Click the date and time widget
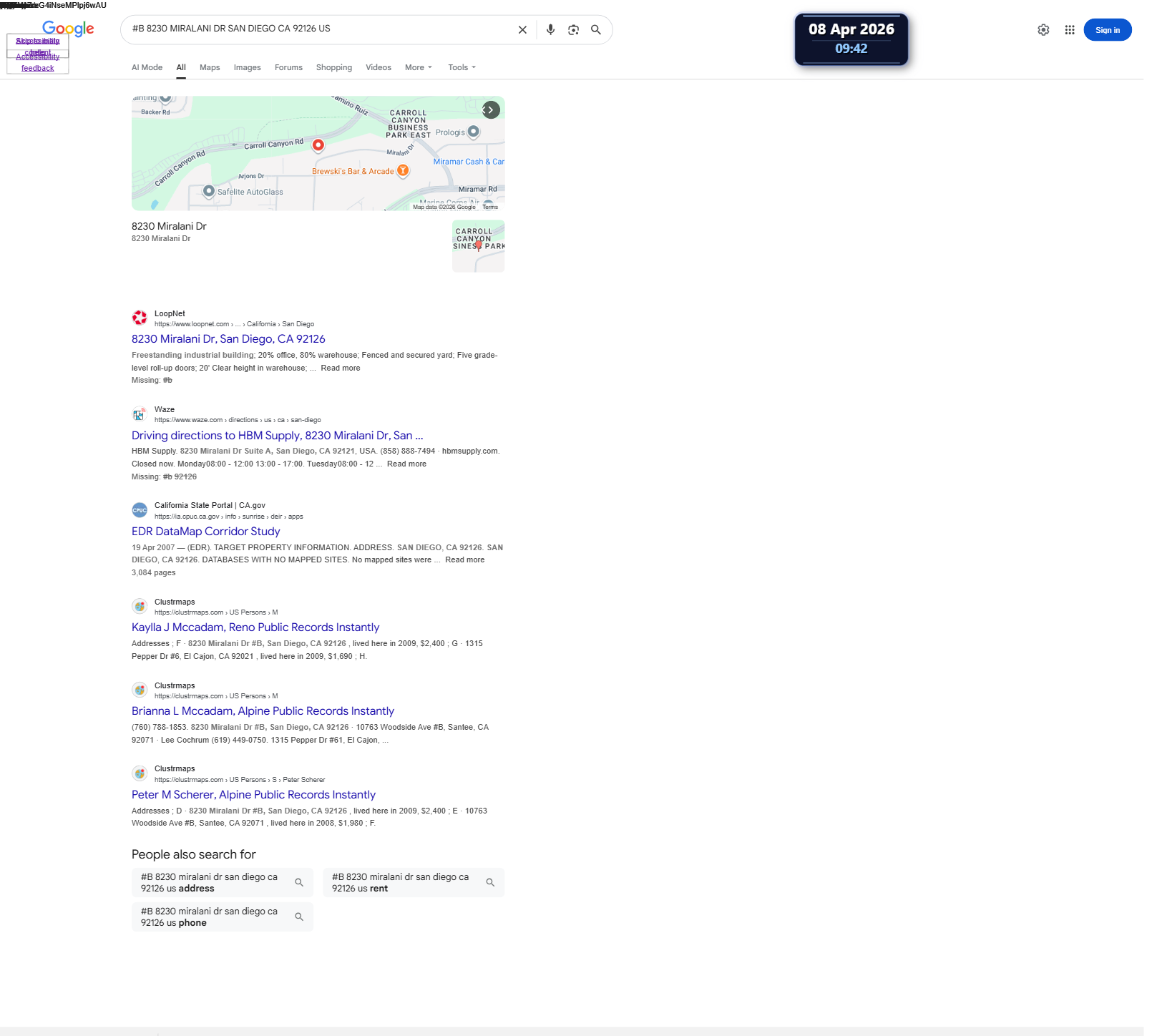The image size is (1152, 1036). tap(851, 39)
